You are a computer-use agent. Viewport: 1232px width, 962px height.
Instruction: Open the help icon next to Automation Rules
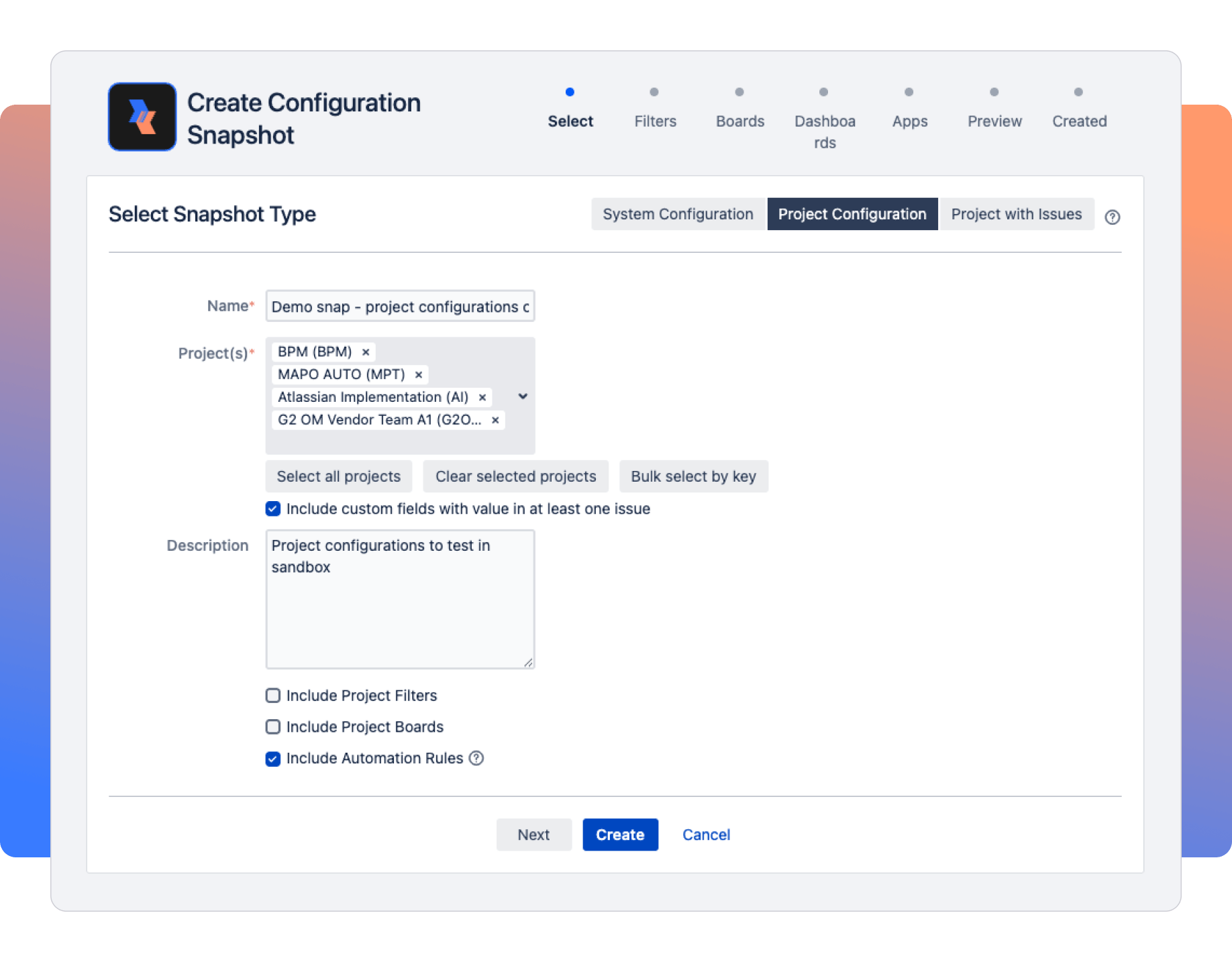[x=476, y=758]
